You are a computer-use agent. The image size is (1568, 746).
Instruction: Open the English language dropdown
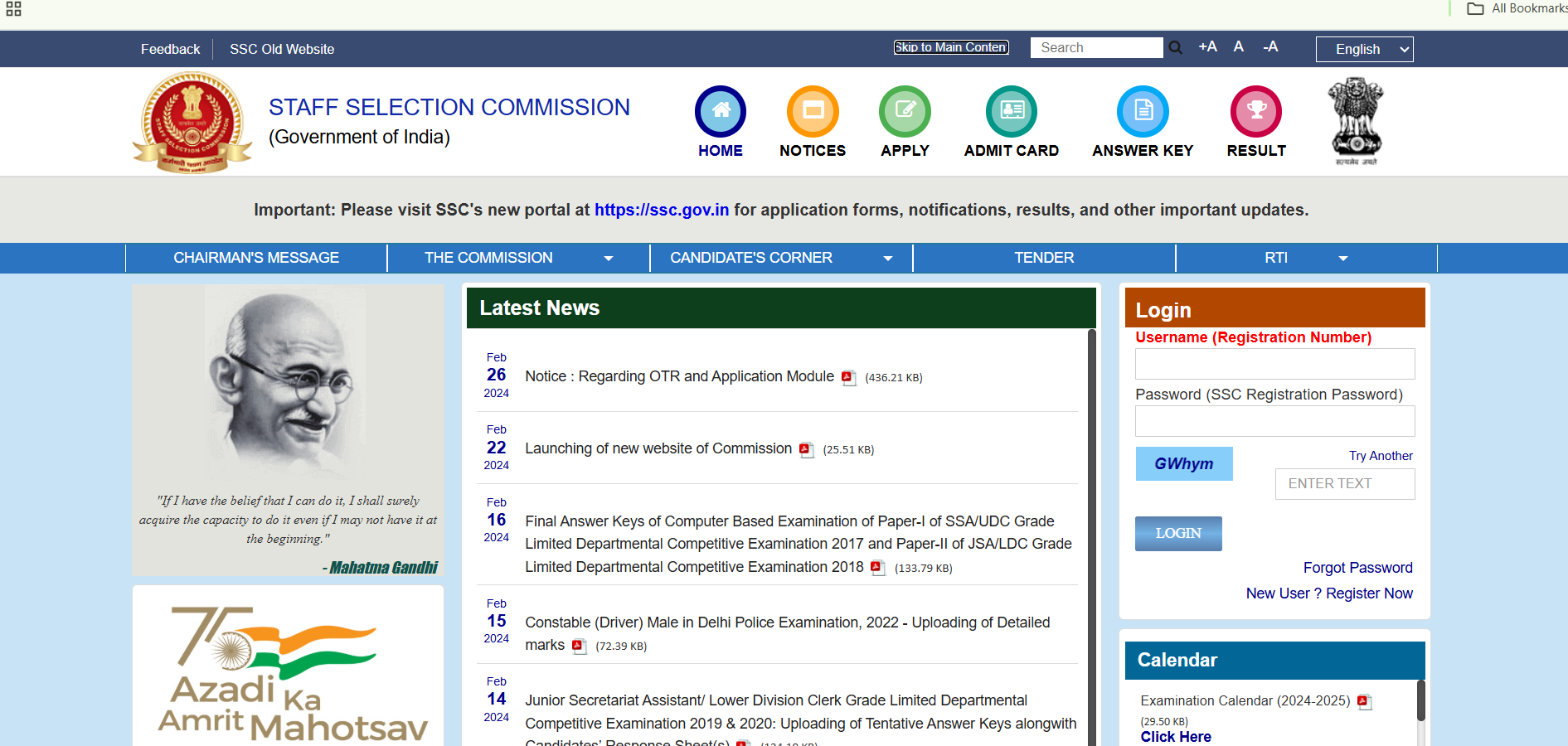pyautogui.click(x=1364, y=49)
